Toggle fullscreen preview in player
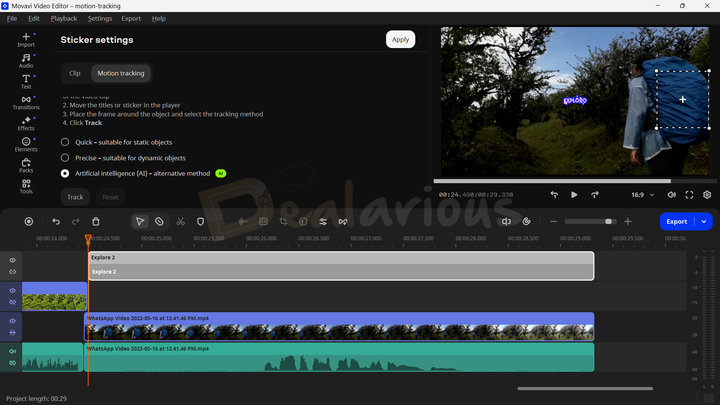720x405 pixels. point(689,194)
